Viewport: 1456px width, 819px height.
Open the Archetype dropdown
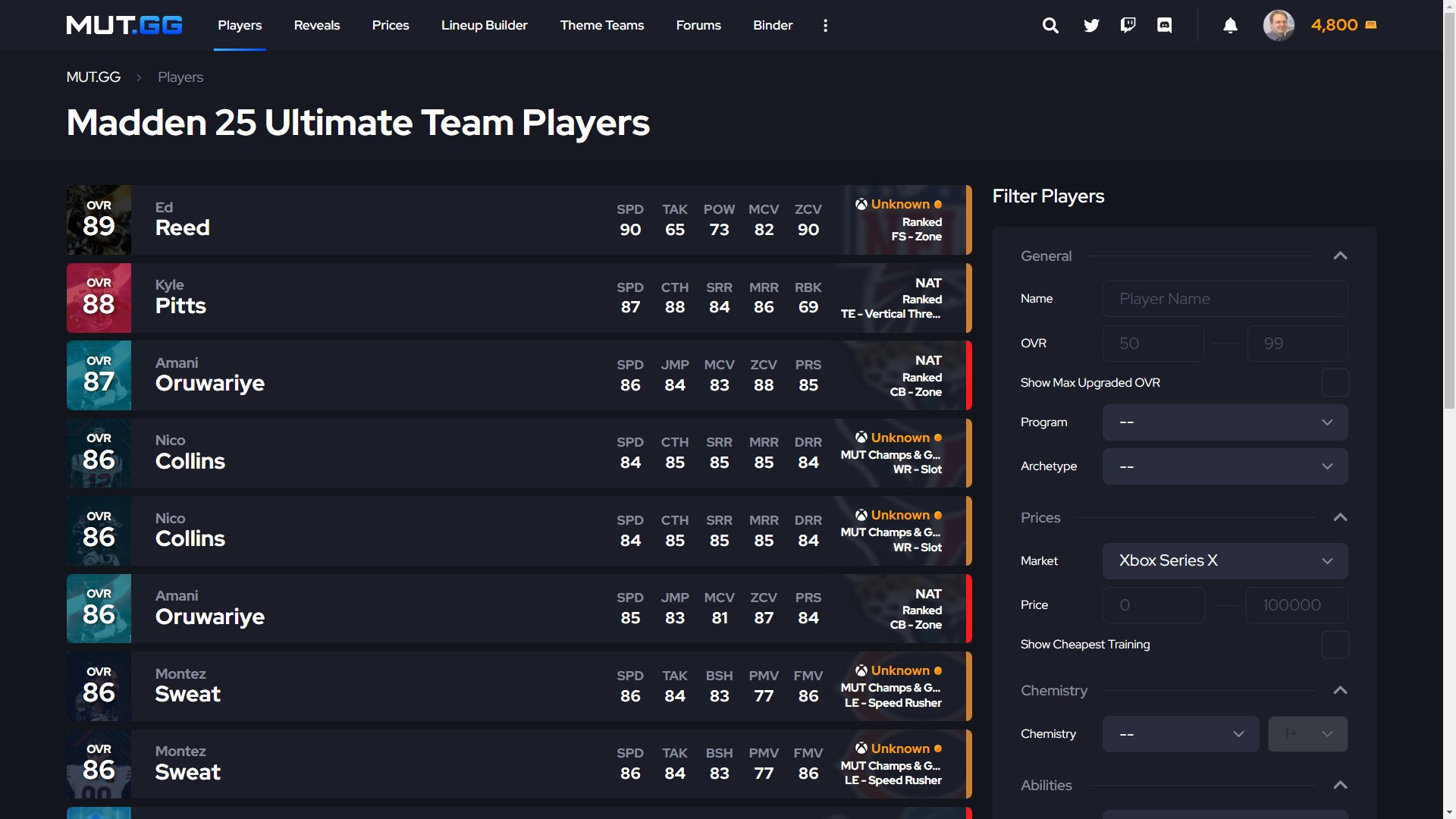click(1225, 466)
